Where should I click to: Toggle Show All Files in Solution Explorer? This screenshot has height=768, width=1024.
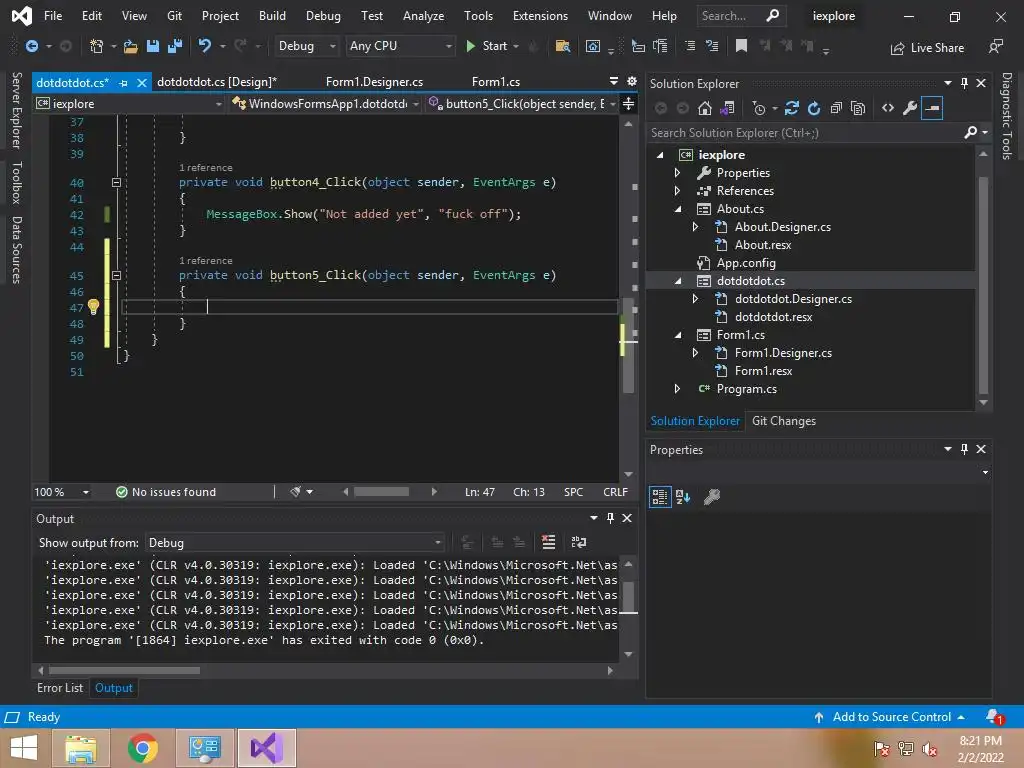pos(858,108)
